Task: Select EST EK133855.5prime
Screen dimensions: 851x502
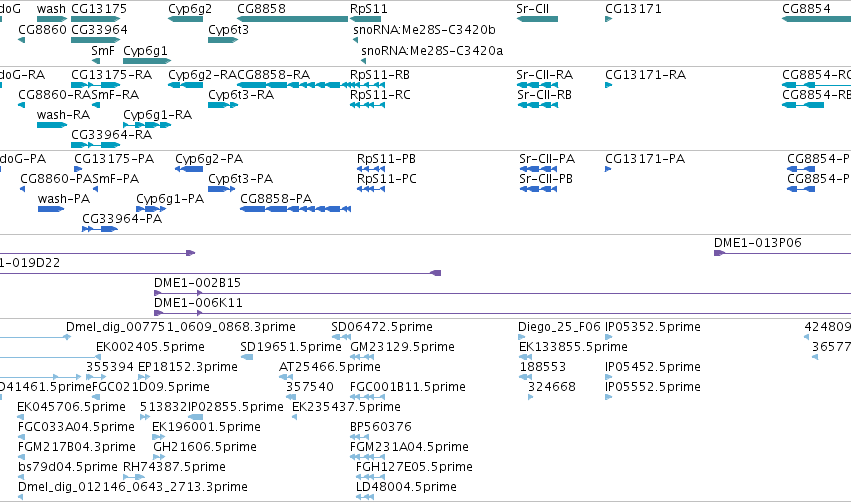Action: click(573, 347)
